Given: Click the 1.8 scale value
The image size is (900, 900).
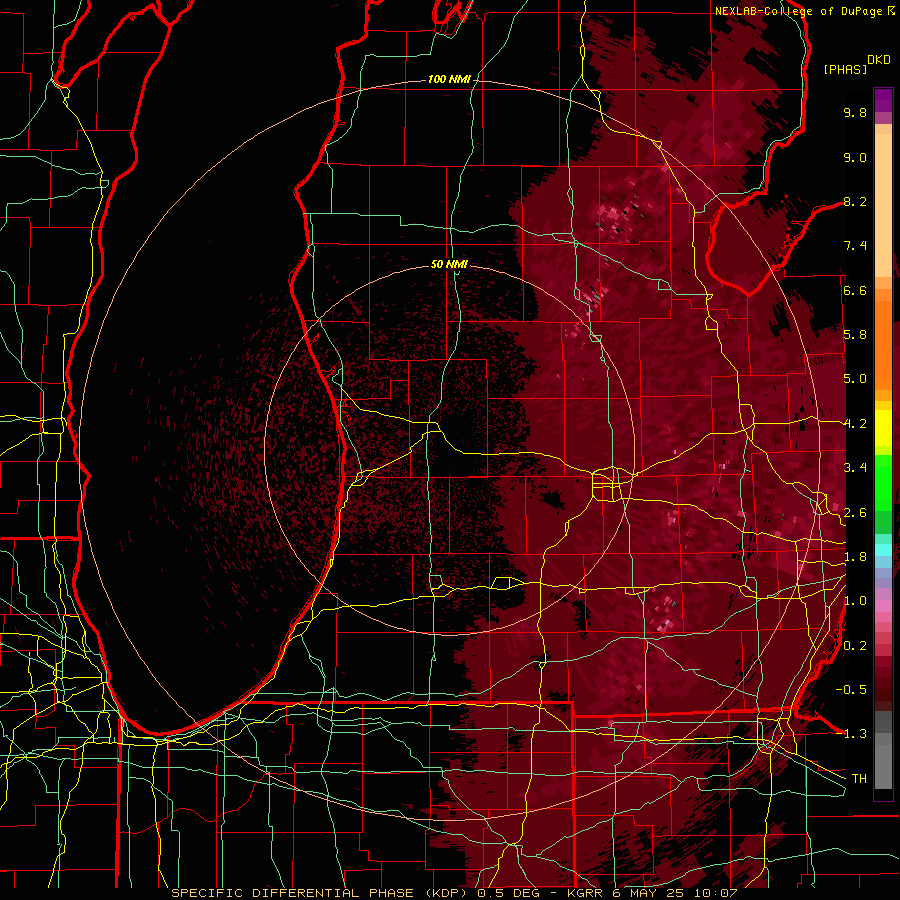Looking at the screenshot, I should (x=855, y=557).
